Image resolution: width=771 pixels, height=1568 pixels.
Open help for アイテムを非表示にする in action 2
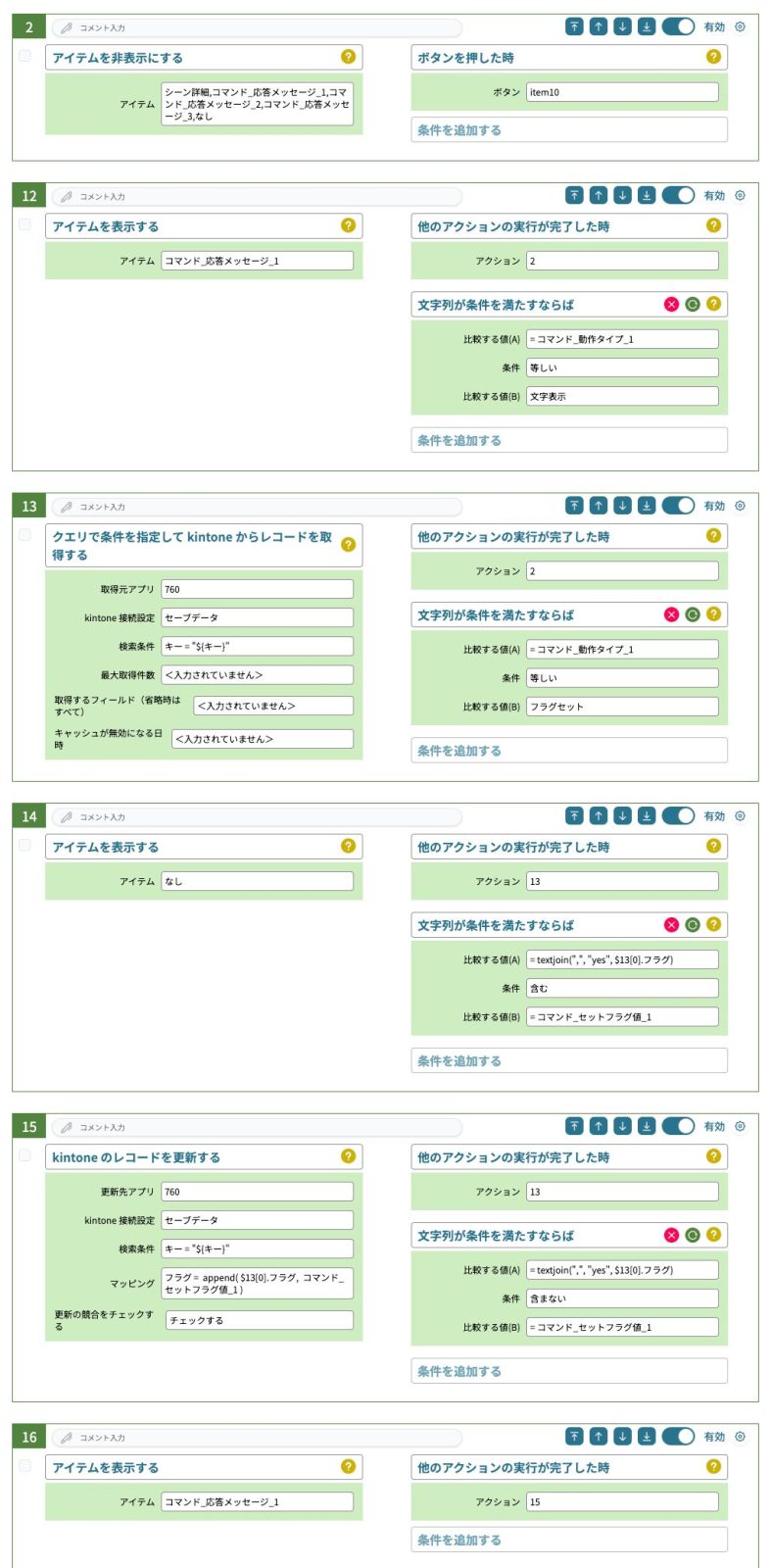(x=348, y=57)
